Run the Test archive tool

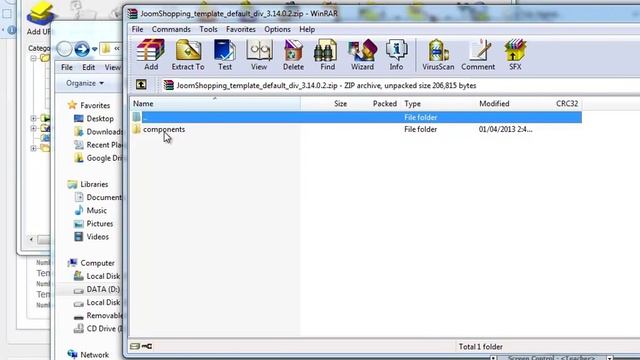click(224, 54)
